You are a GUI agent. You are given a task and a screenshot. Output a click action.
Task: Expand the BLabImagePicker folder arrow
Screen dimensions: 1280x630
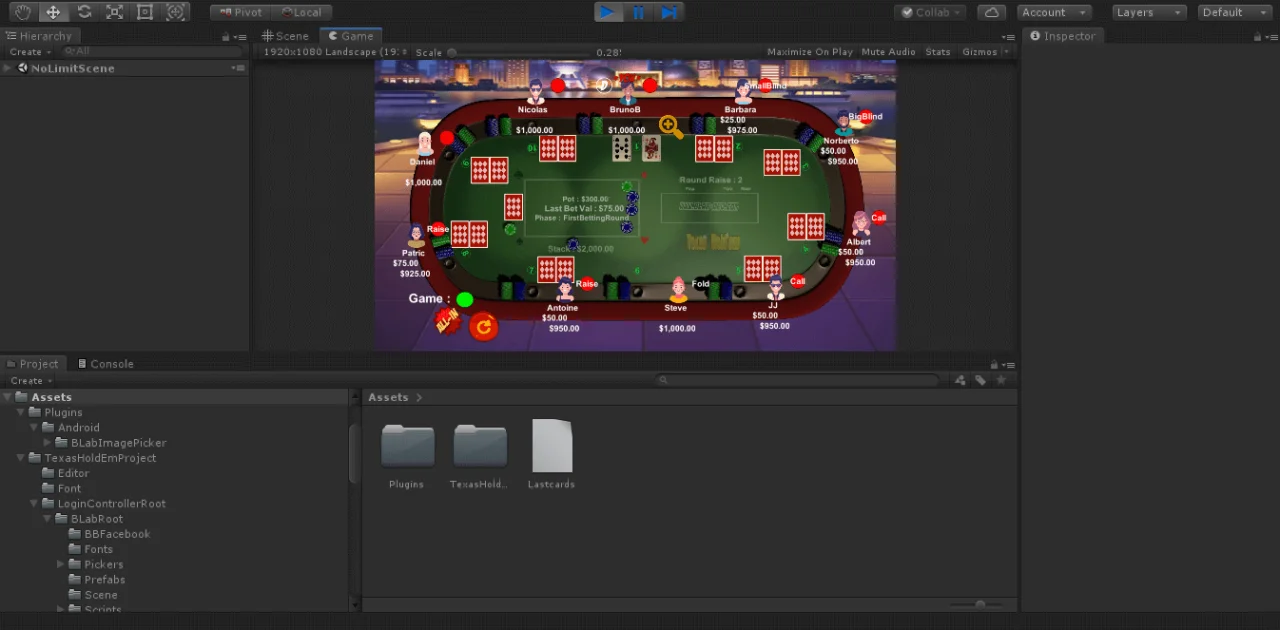point(47,442)
